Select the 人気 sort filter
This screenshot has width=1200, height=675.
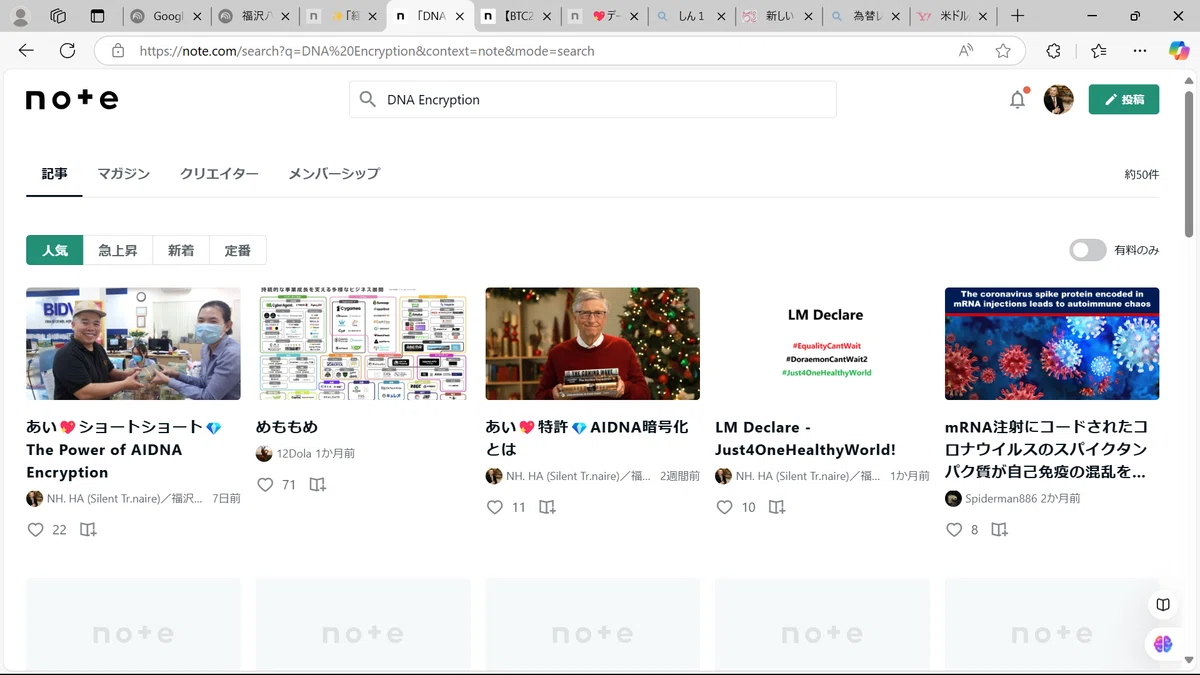click(55, 250)
